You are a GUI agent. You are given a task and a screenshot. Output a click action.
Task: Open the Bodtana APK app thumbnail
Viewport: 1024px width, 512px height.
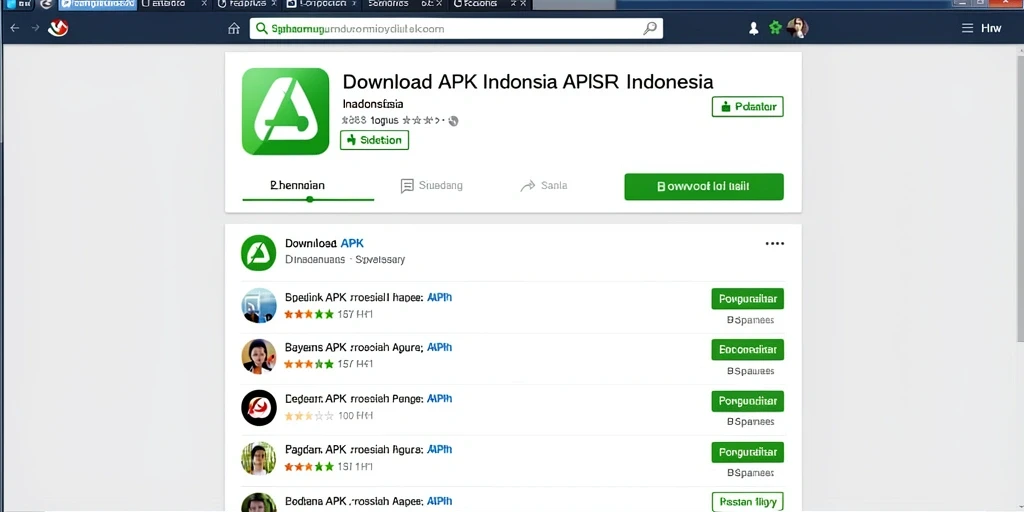pyautogui.click(x=259, y=502)
